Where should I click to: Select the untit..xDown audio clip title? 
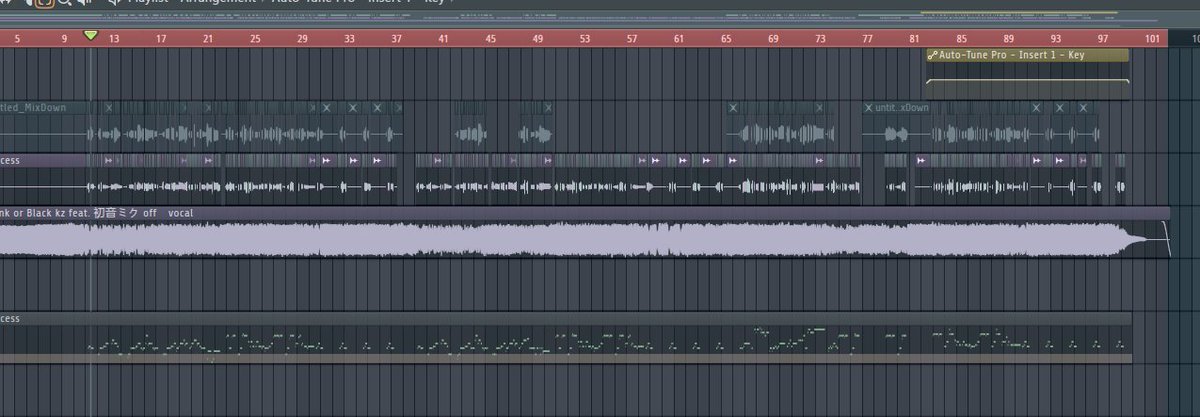coord(902,107)
